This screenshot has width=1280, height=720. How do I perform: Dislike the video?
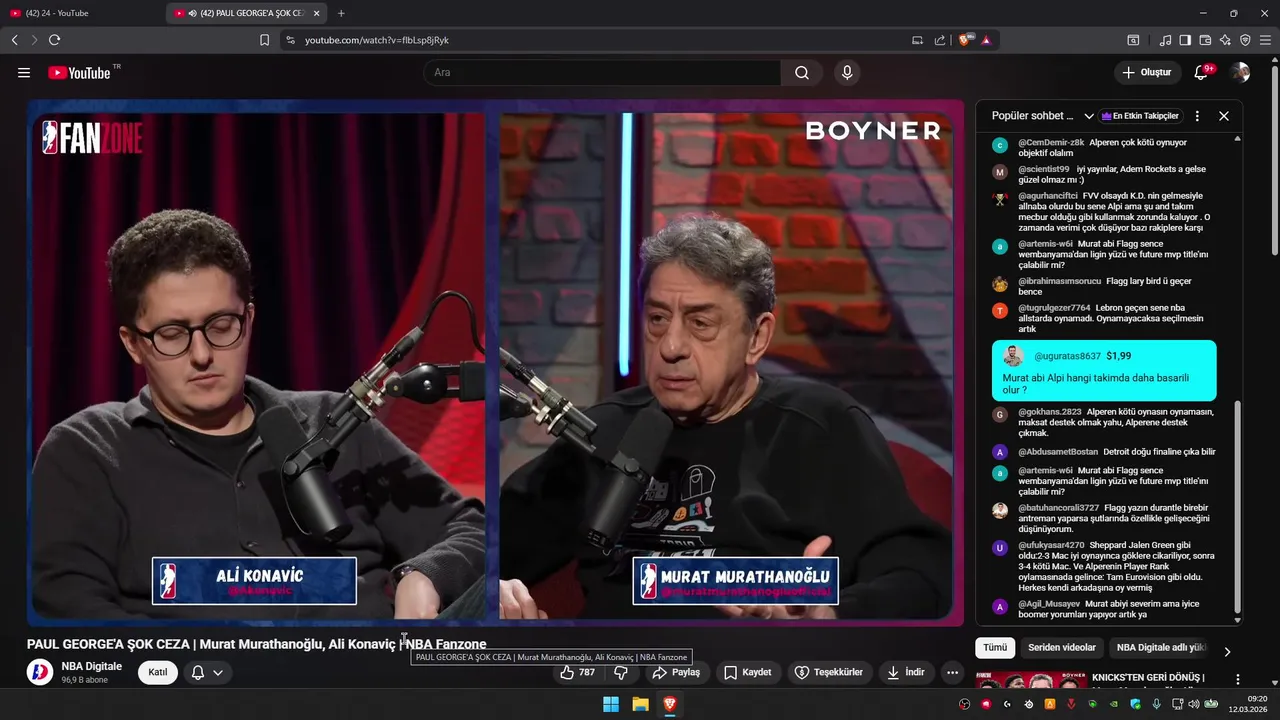620,672
